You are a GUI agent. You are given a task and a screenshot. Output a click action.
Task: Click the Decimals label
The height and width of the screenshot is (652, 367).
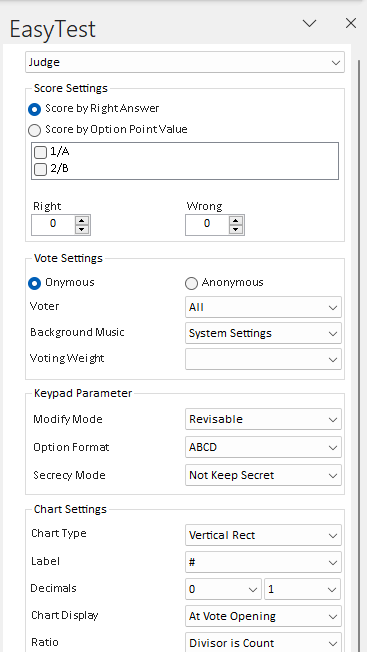54,588
